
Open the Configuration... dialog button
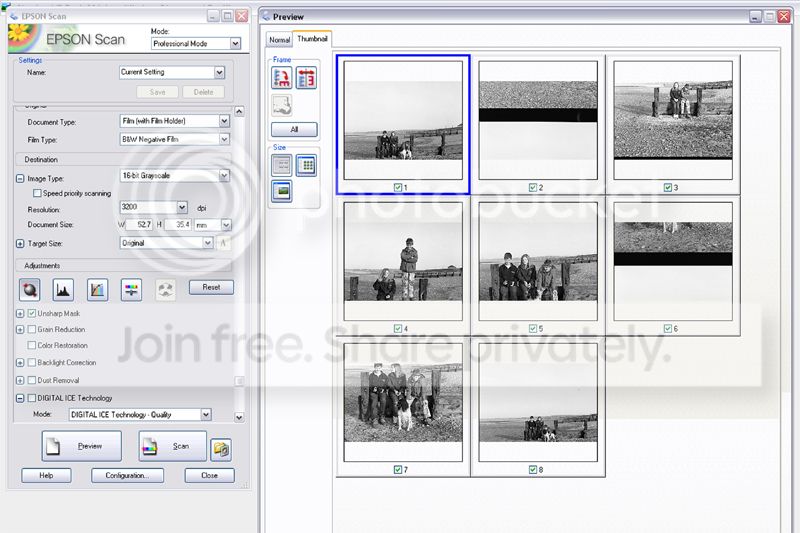tap(127, 475)
